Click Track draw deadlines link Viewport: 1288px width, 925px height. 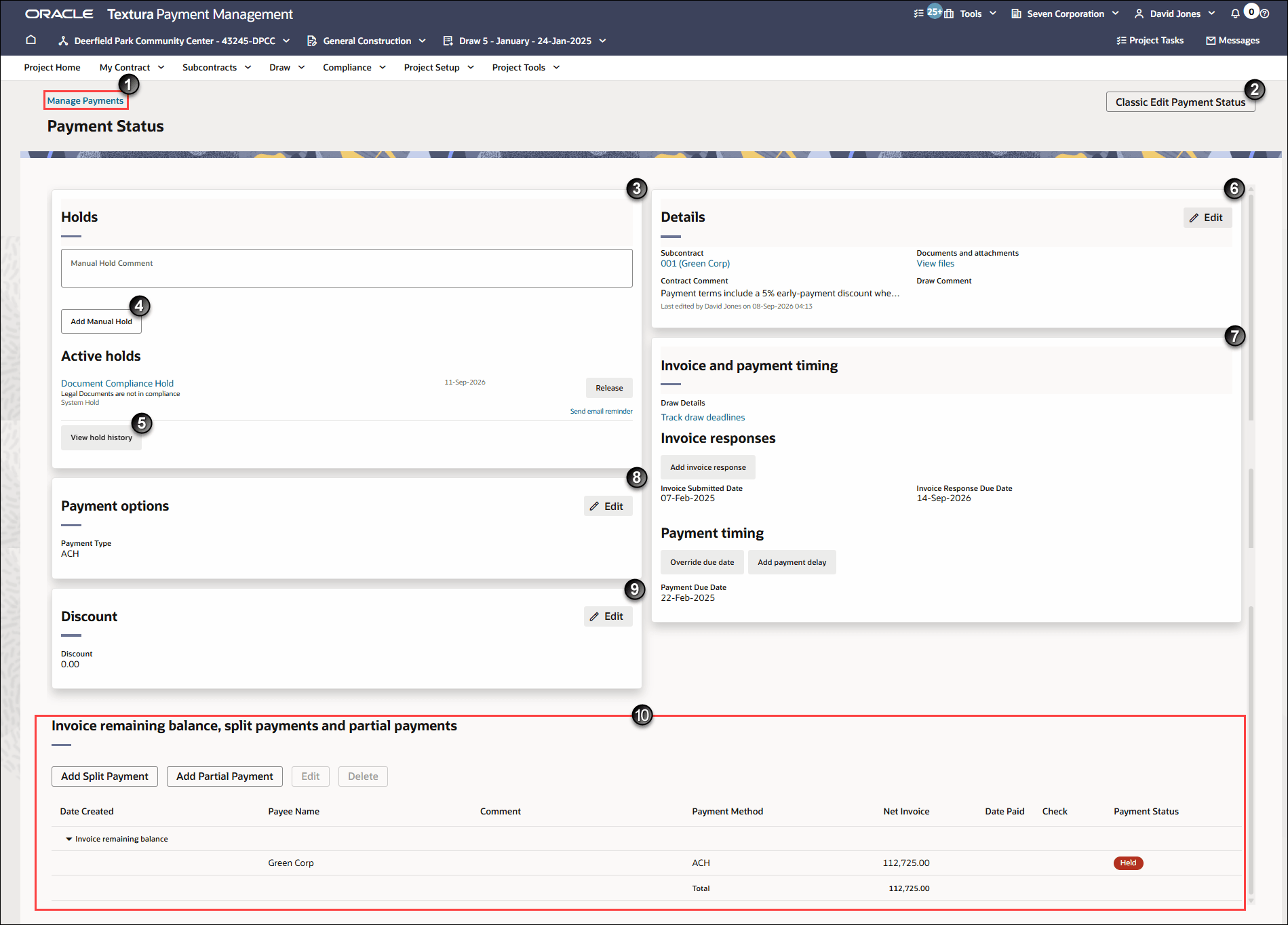click(x=703, y=418)
